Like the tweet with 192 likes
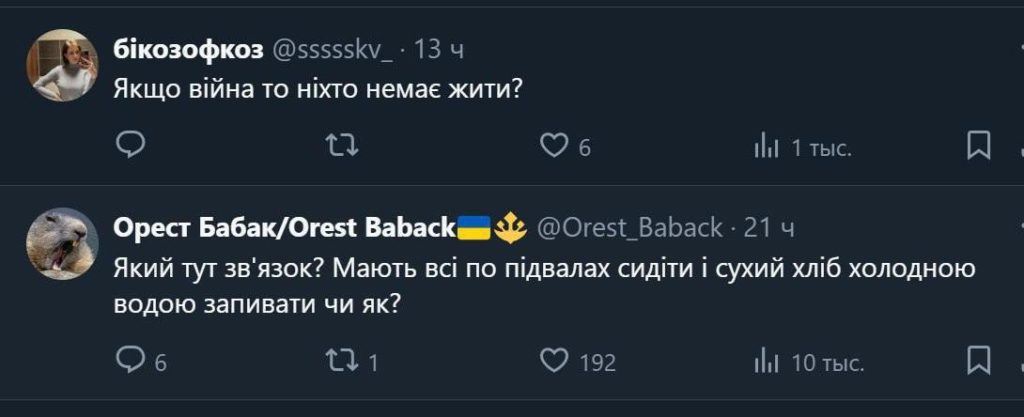Viewport: 1024px width, 417px height. tap(553, 360)
